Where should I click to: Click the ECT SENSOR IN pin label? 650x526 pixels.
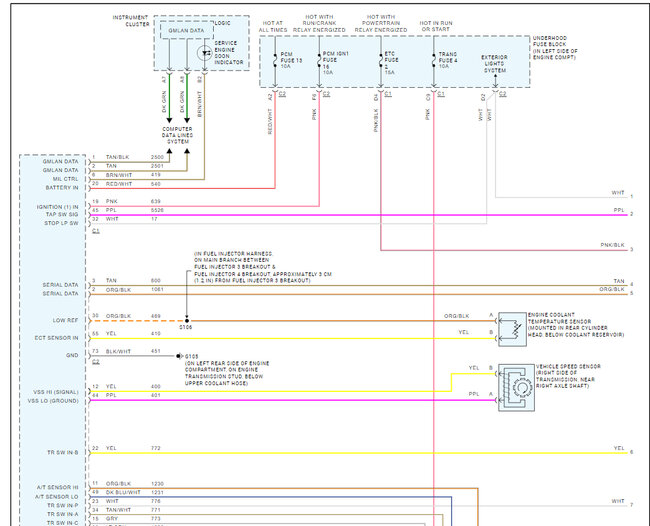pos(56,338)
